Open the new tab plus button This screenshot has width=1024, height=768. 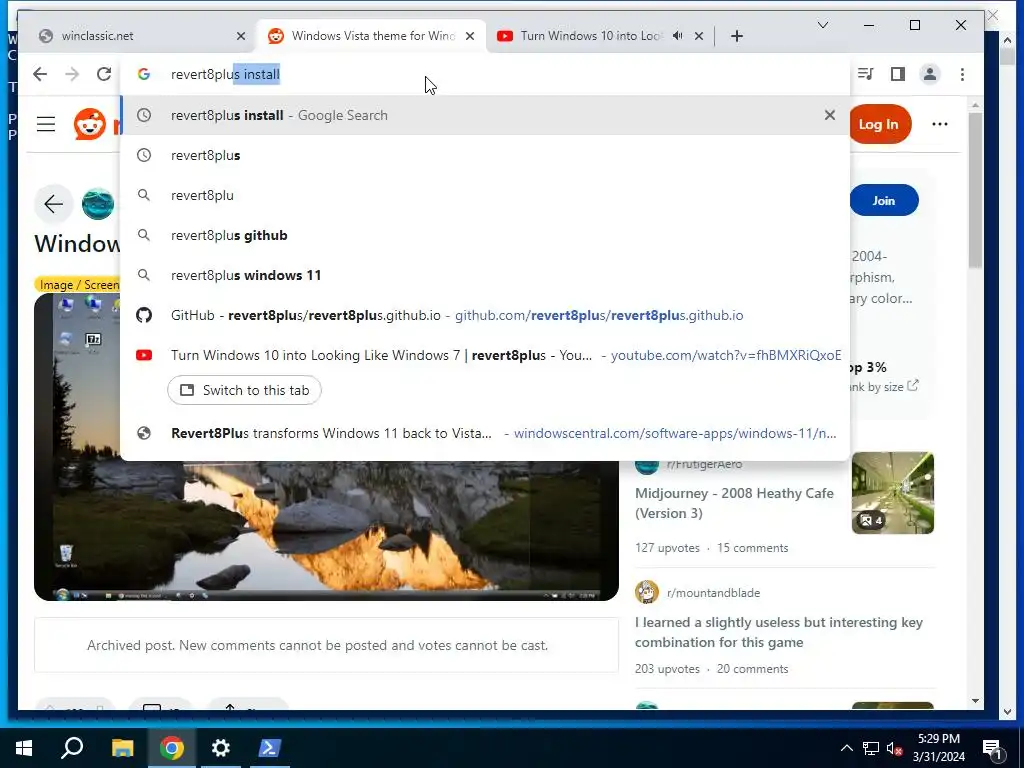pyautogui.click(x=737, y=36)
